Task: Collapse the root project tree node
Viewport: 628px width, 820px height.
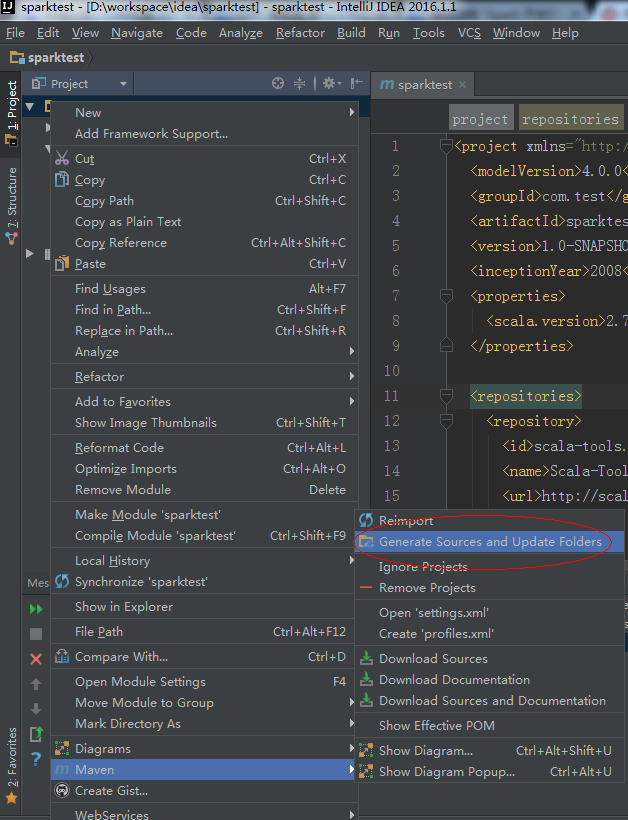Action: click(x=30, y=107)
